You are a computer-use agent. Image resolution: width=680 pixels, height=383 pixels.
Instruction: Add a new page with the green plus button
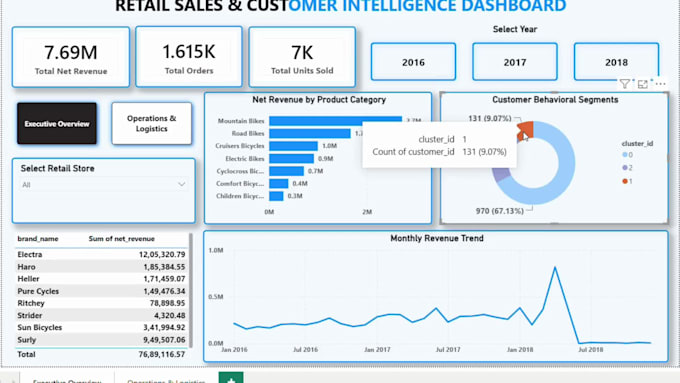[x=231, y=378]
